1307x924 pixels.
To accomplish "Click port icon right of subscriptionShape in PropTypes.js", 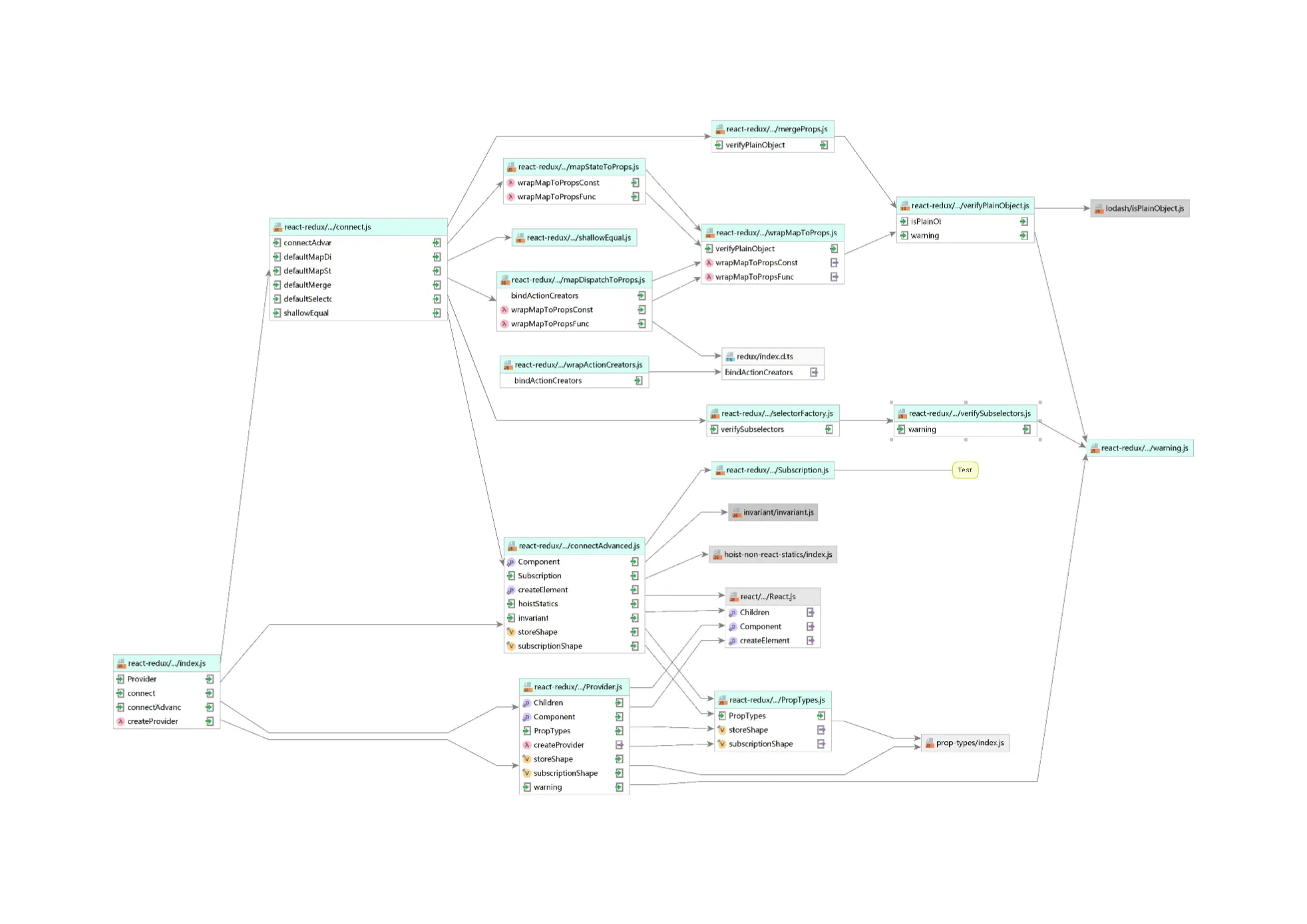I will coord(821,744).
